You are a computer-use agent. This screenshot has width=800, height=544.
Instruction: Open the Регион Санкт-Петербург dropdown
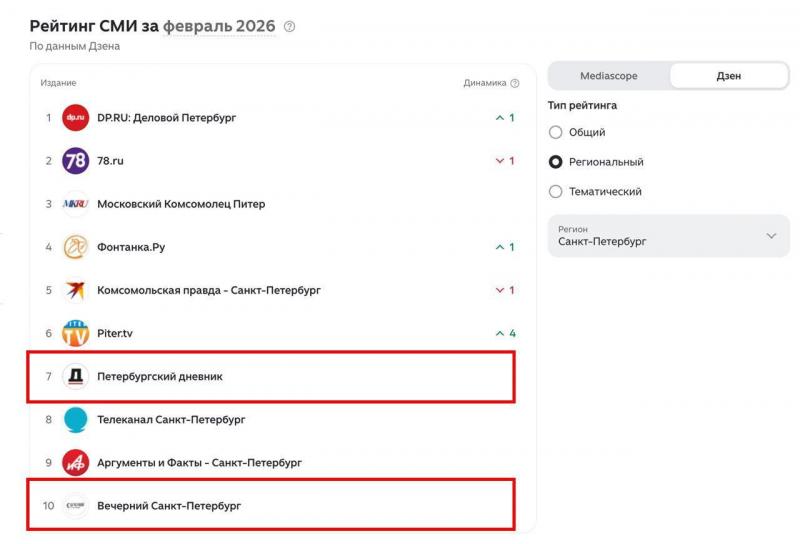668,236
